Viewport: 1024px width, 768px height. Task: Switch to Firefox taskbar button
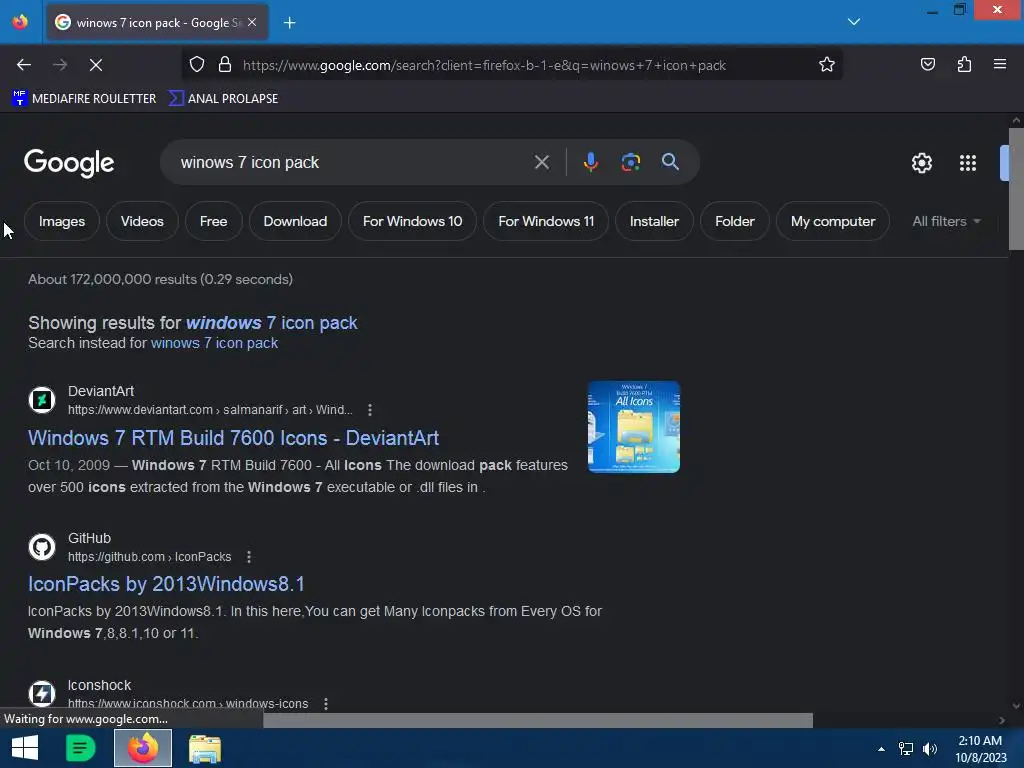click(x=143, y=748)
